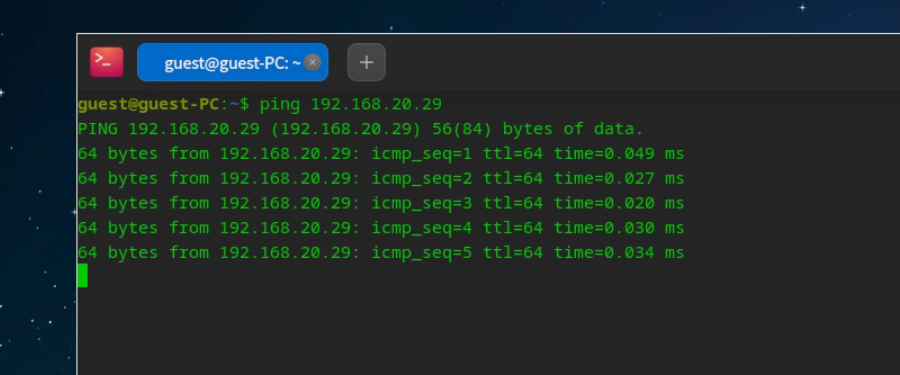Click the icmp_seq=4 reply line
This screenshot has height=375, width=900.
(x=381, y=228)
